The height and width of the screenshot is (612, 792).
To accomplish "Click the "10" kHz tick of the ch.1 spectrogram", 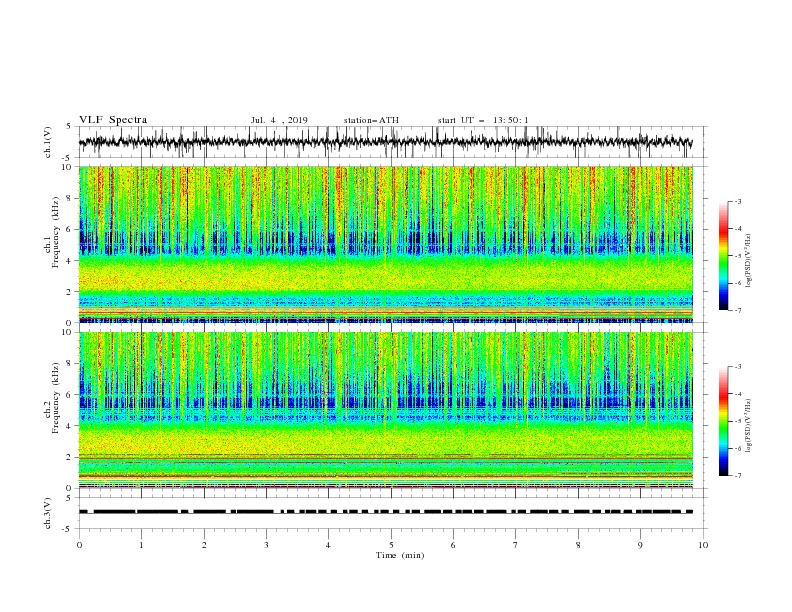I will [x=68, y=167].
